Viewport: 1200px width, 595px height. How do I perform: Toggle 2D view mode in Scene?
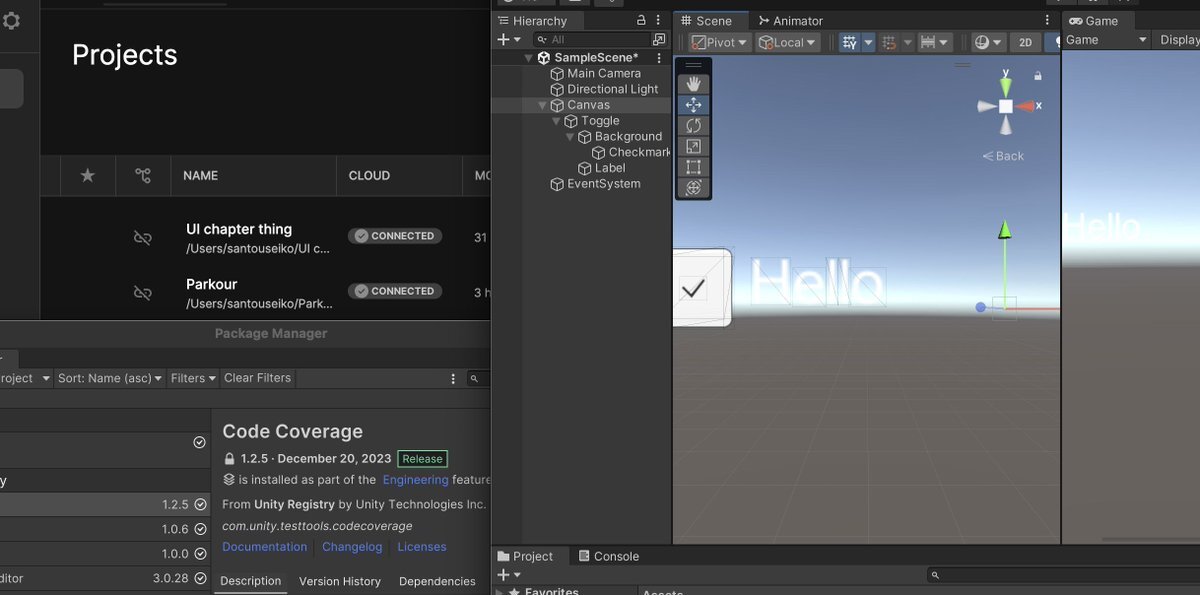[1025, 42]
